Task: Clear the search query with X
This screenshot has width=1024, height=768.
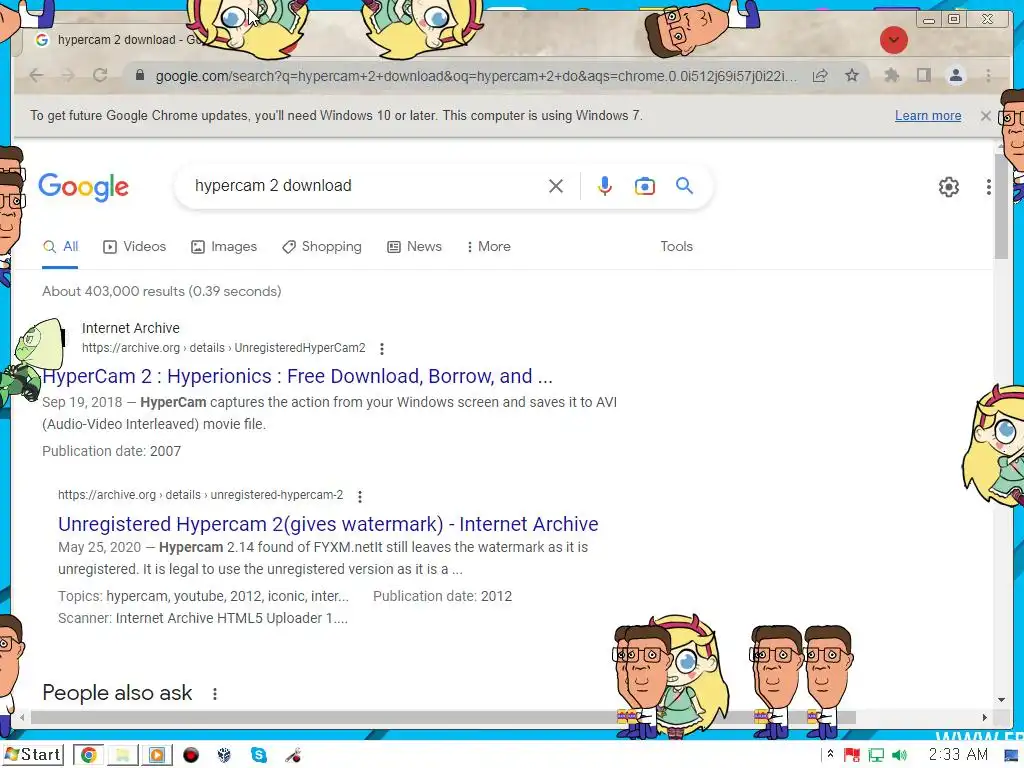Action: pos(556,186)
